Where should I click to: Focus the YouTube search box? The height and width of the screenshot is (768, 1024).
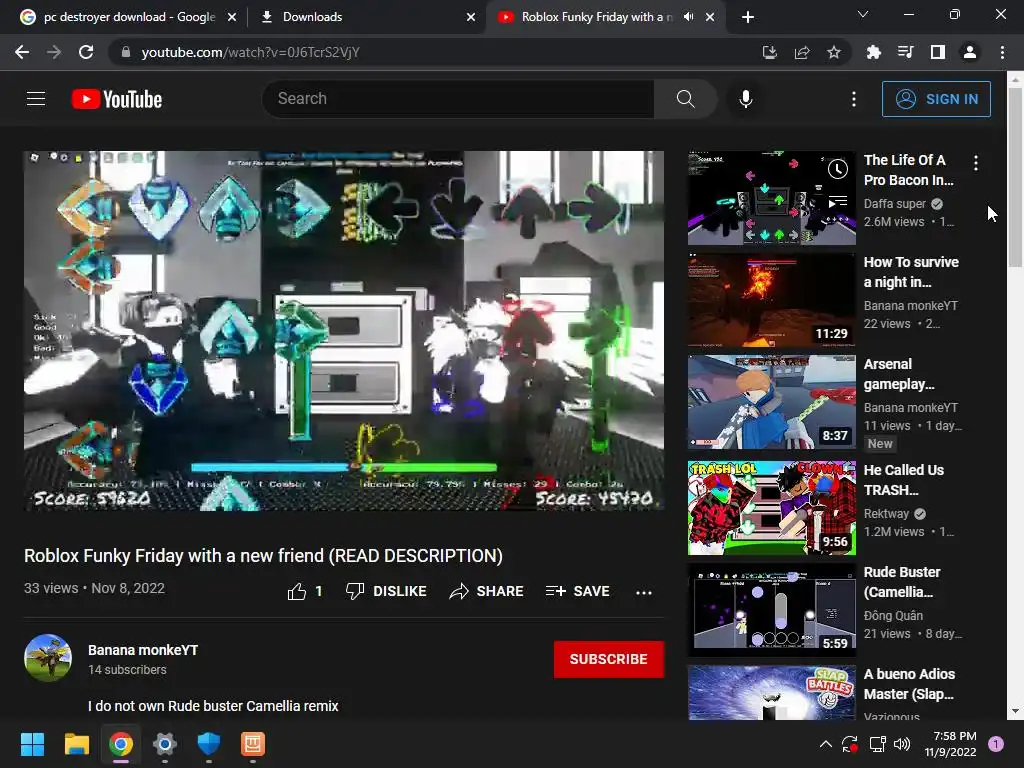(458, 99)
